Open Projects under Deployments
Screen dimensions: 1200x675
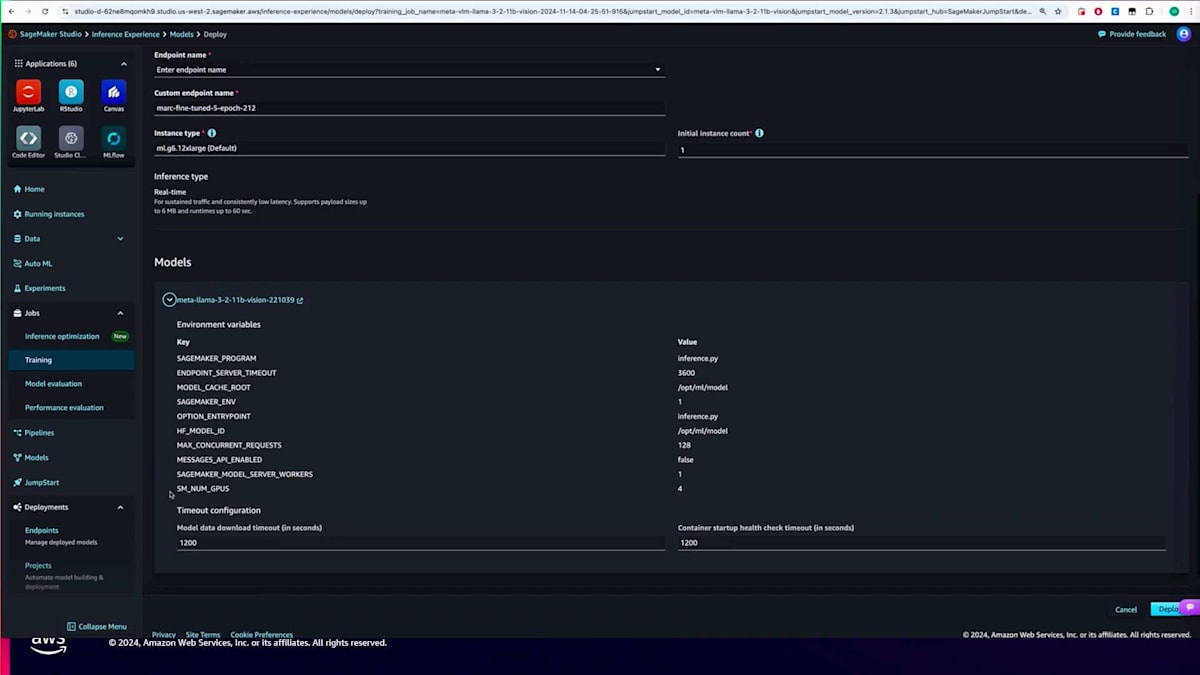coord(38,566)
